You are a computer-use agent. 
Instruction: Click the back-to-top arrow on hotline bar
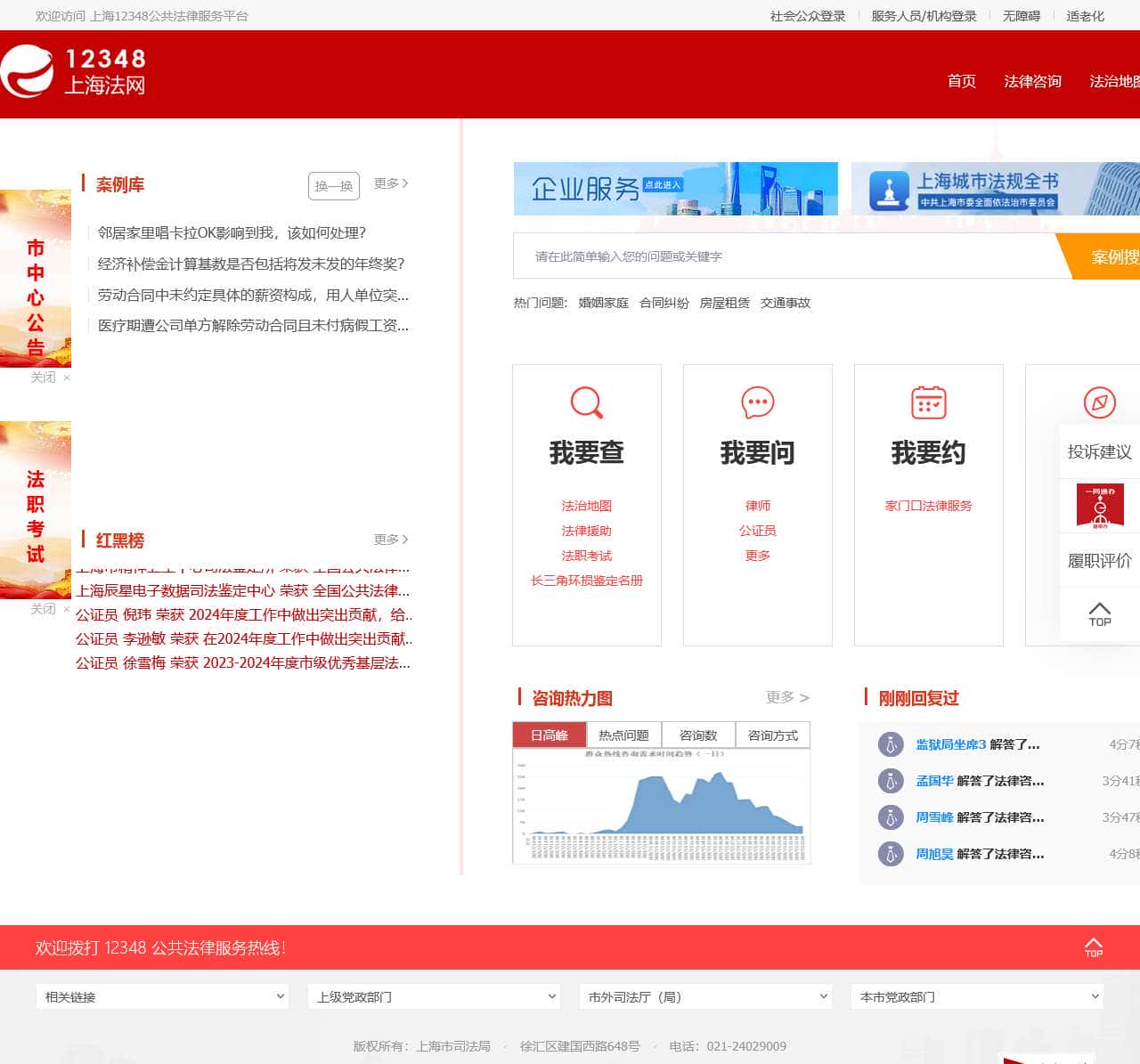click(x=1094, y=946)
